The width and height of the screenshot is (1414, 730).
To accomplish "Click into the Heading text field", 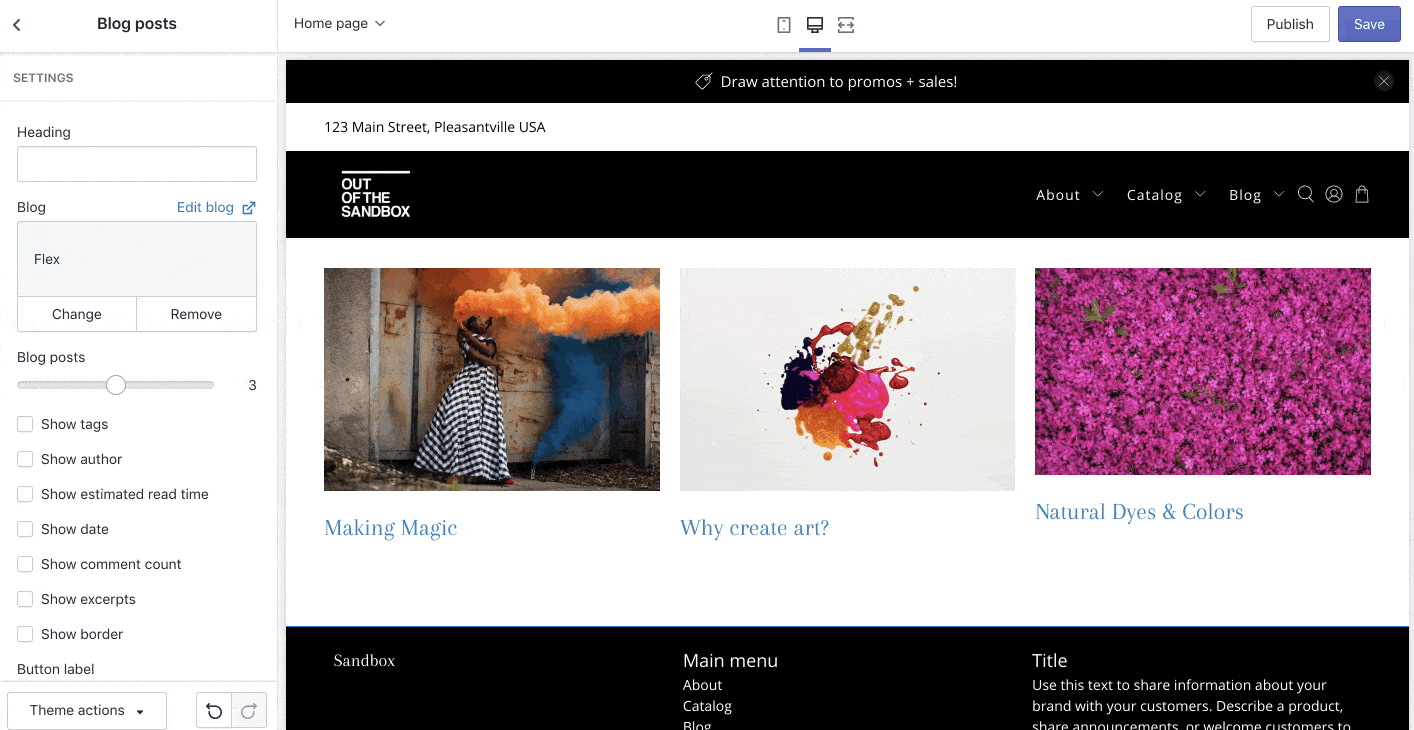I will point(137,164).
